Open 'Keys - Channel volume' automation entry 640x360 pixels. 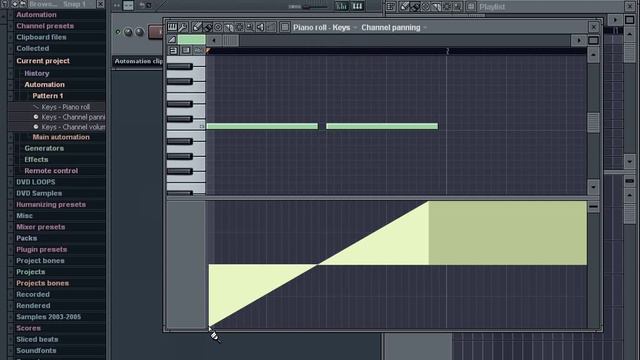point(69,127)
